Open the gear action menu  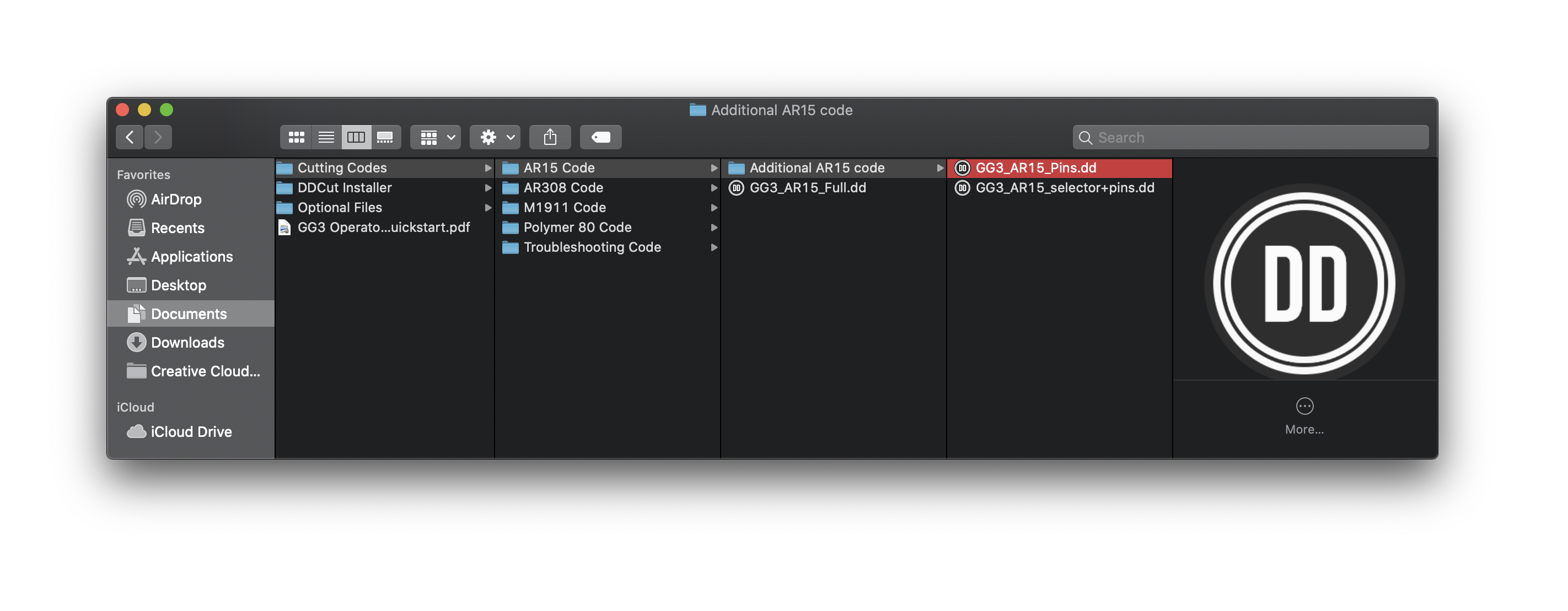496,138
